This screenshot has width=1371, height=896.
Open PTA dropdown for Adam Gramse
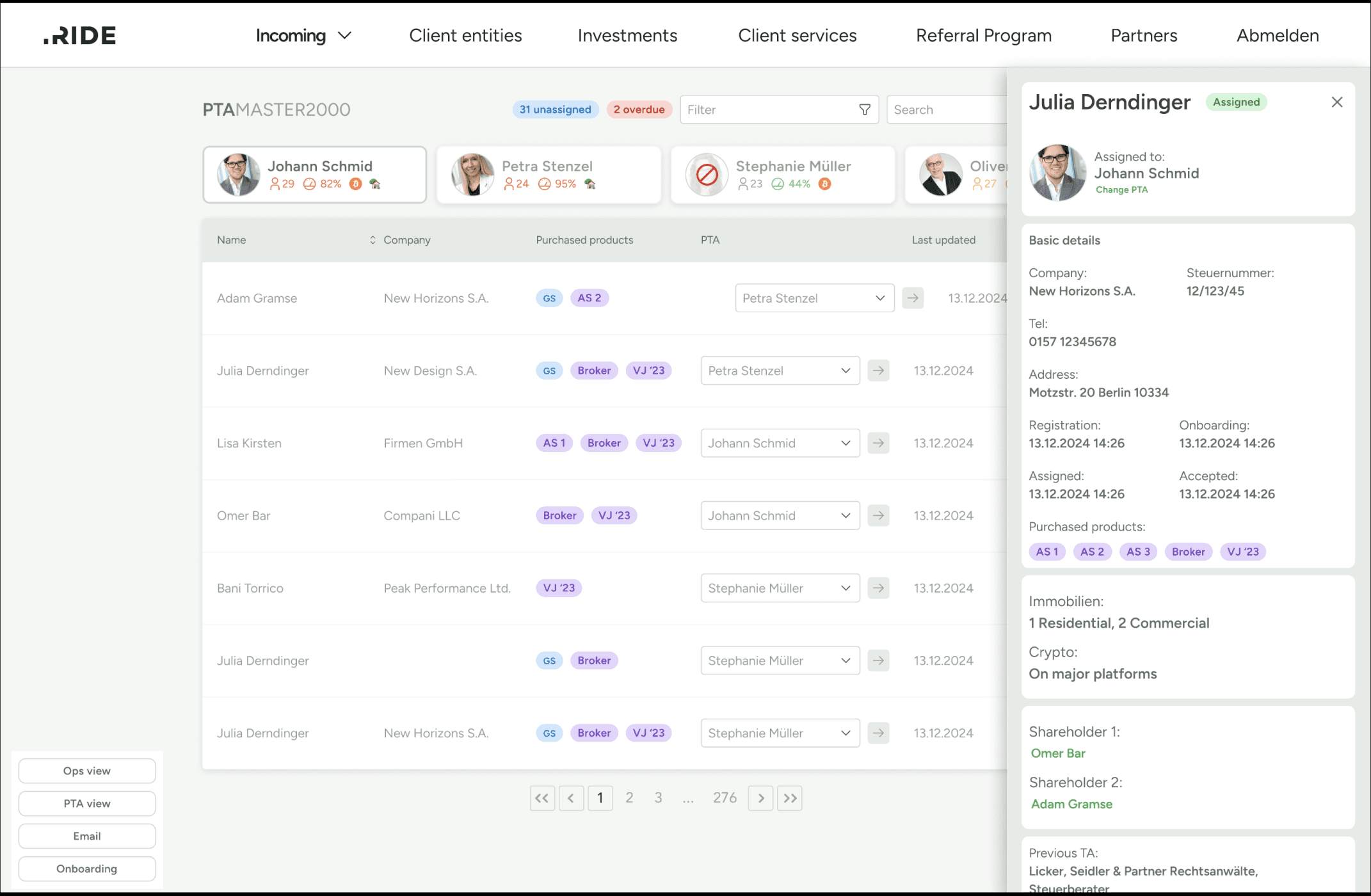(x=814, y=298)
